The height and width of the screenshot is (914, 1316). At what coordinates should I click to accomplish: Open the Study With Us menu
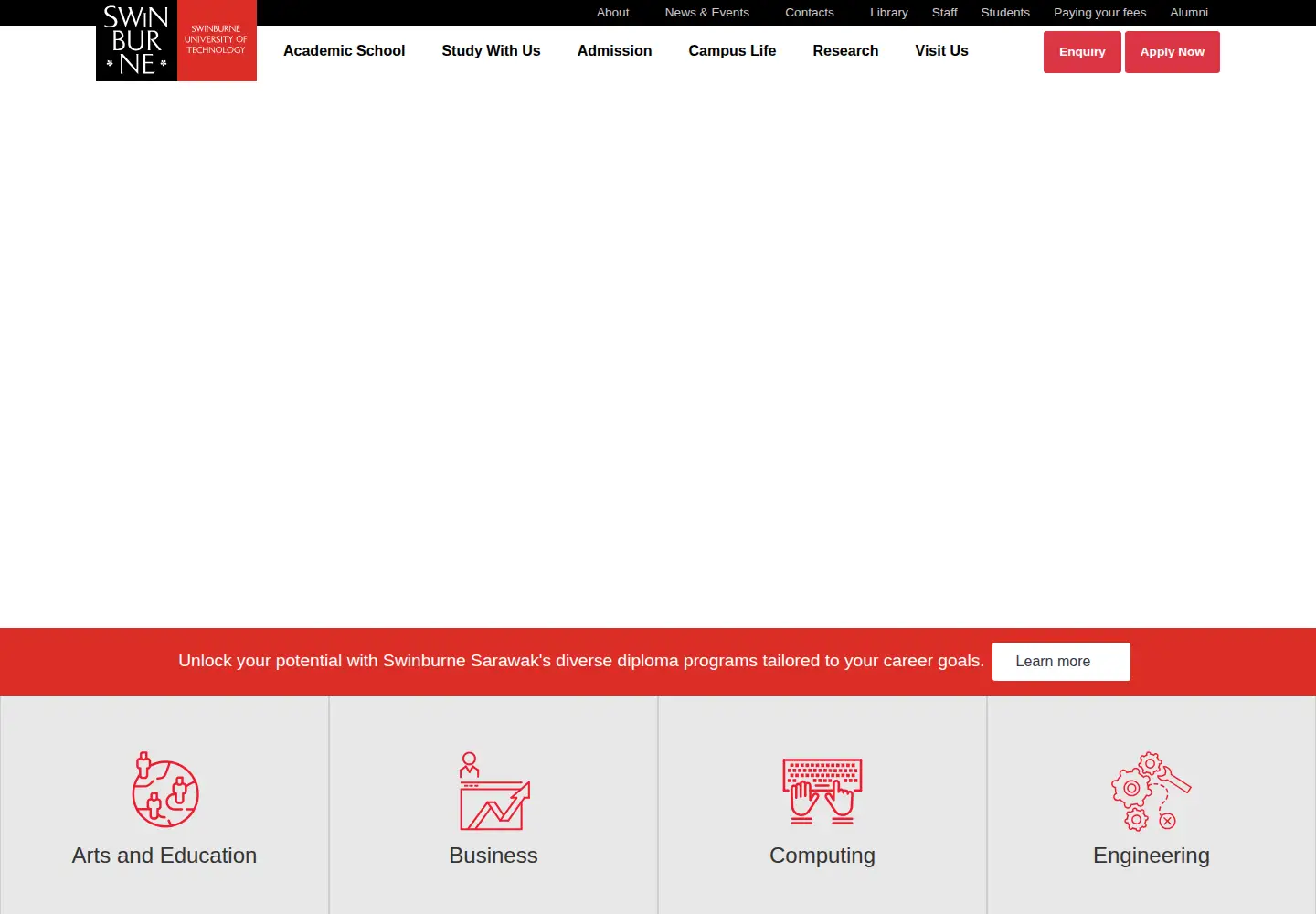click(x=491, y=51)
